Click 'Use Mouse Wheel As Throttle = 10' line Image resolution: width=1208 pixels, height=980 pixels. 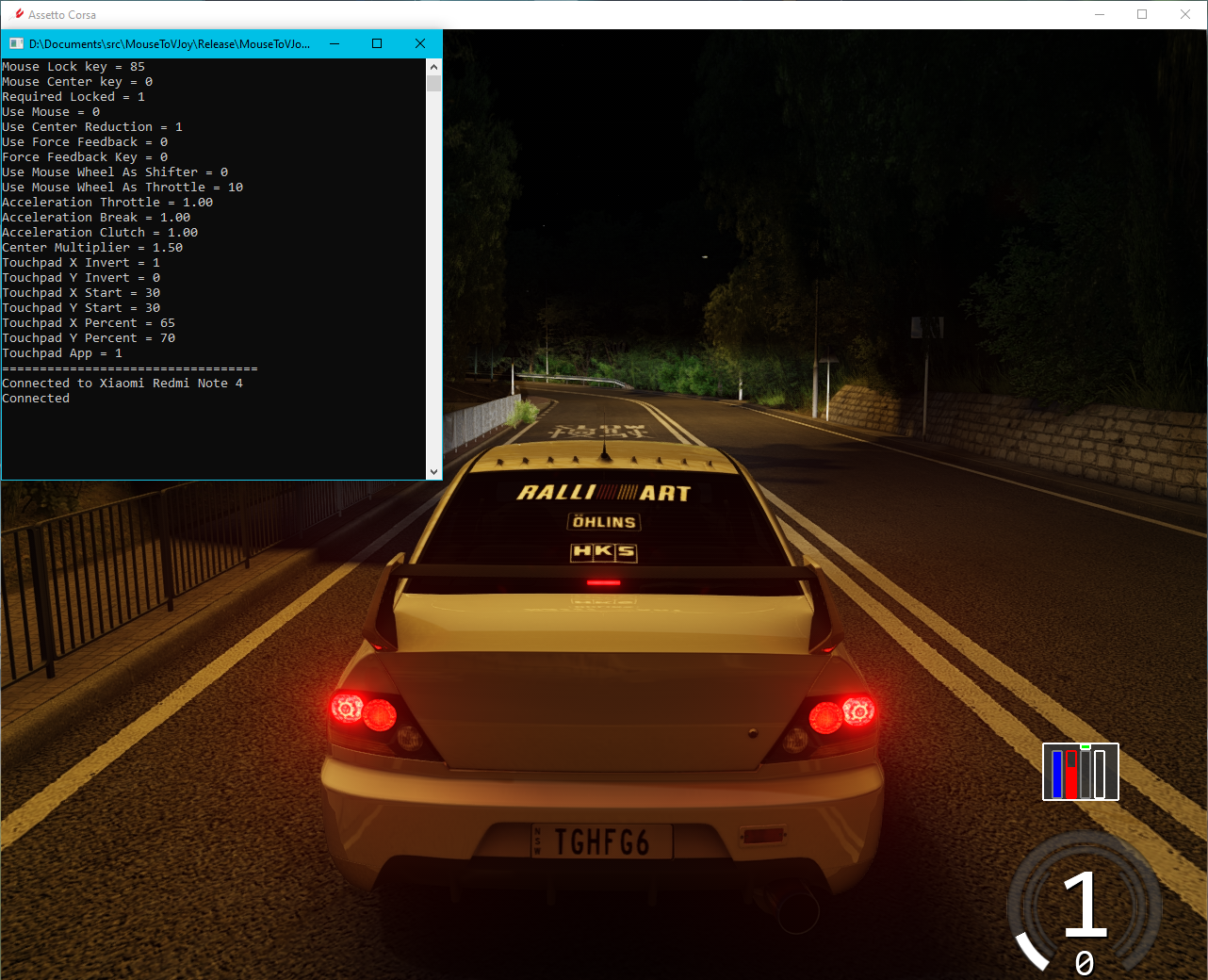(122, 188)
